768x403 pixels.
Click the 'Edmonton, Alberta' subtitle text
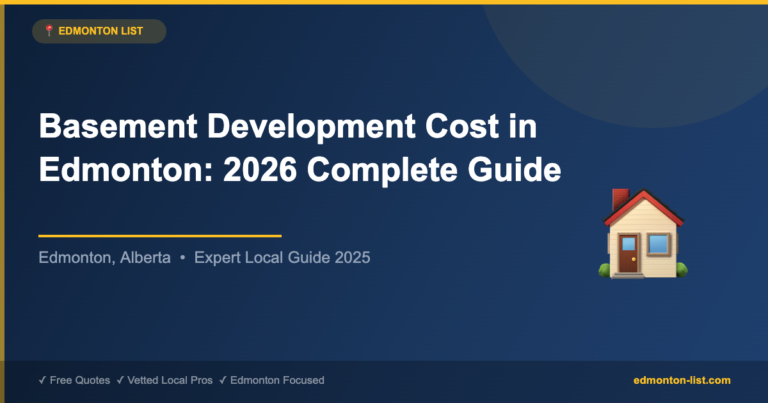tap(105, 258)
